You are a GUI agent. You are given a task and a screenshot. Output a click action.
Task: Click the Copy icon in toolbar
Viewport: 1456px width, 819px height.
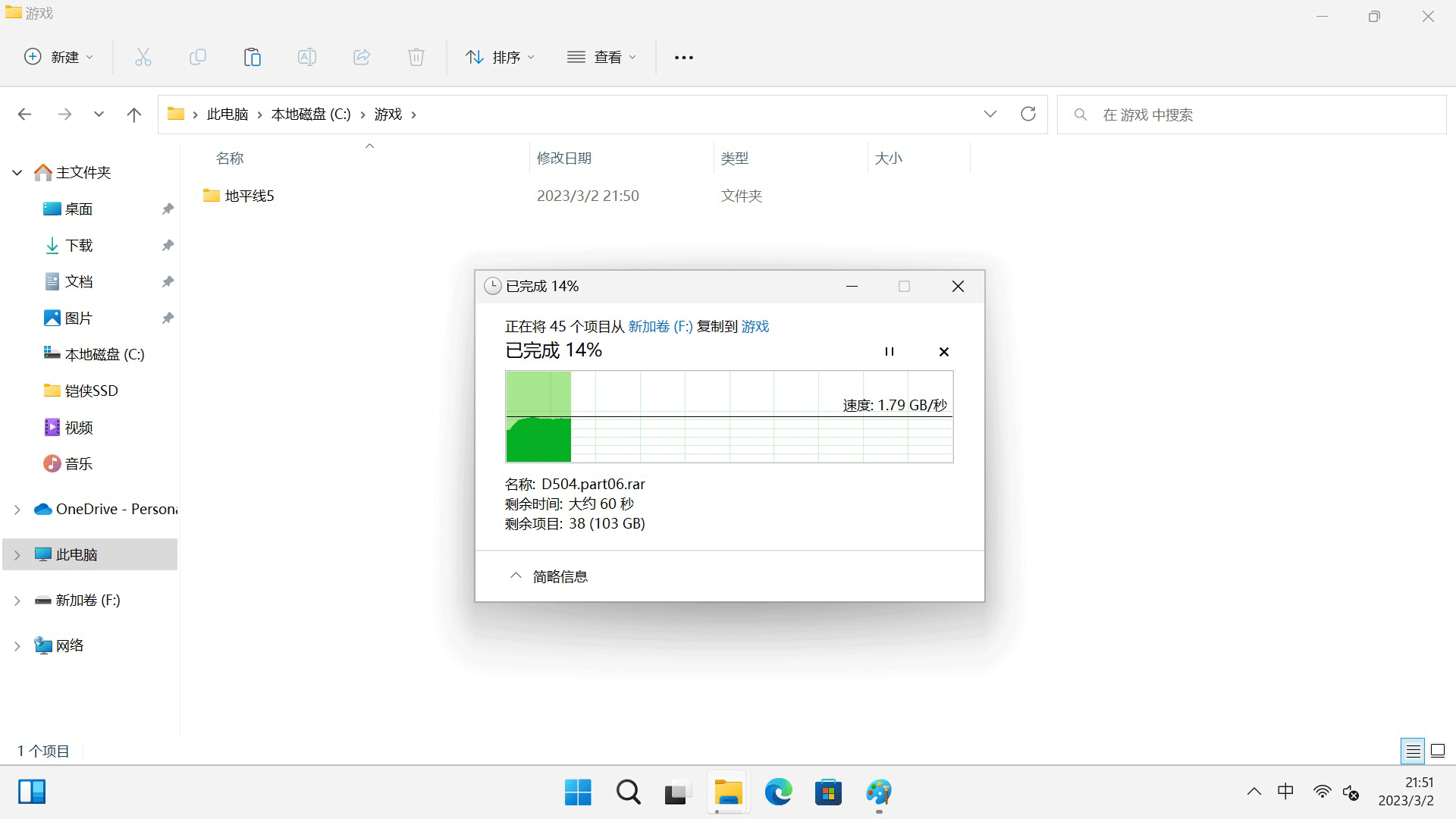click(198, 57)
